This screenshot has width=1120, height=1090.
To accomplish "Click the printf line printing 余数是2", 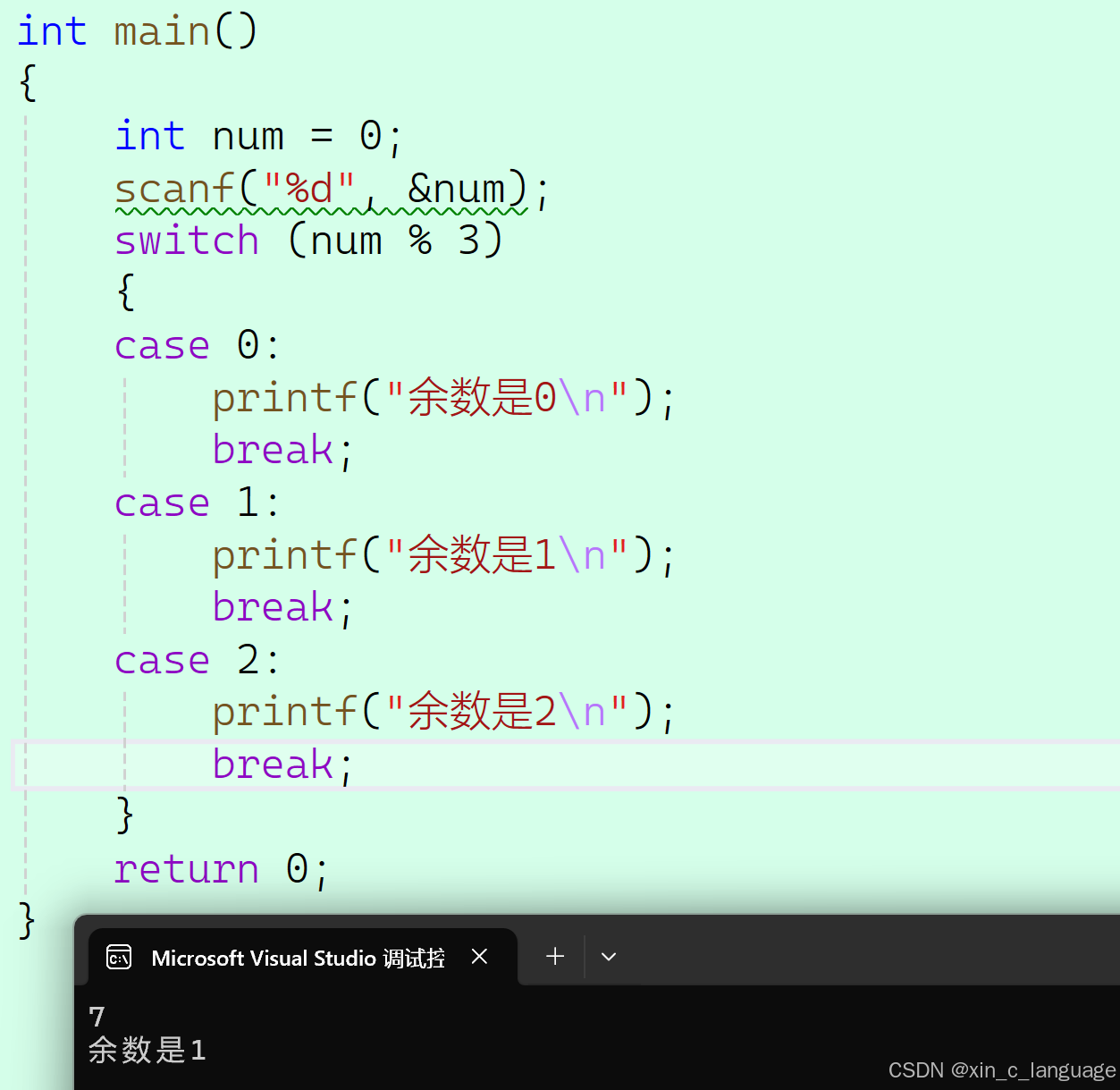I will coord(443,713).
